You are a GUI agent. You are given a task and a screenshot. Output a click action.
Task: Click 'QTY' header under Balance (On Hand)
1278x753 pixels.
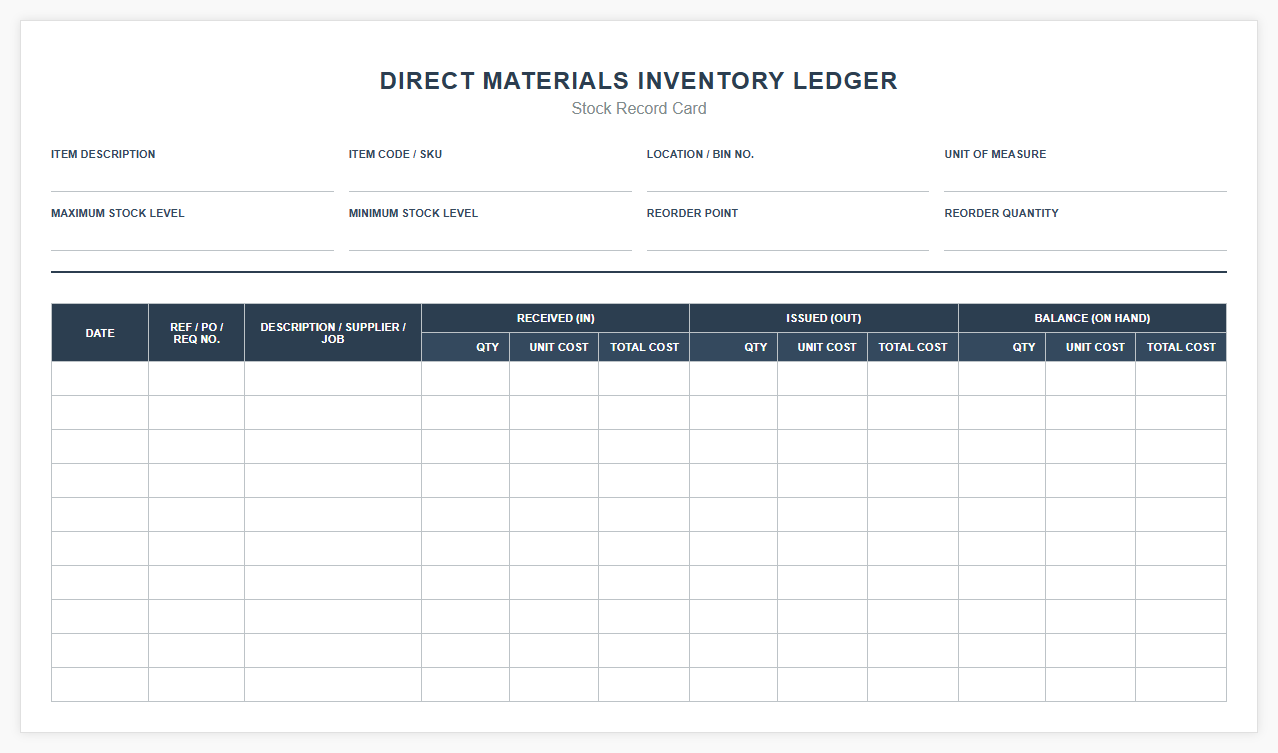coord(1002,347)
